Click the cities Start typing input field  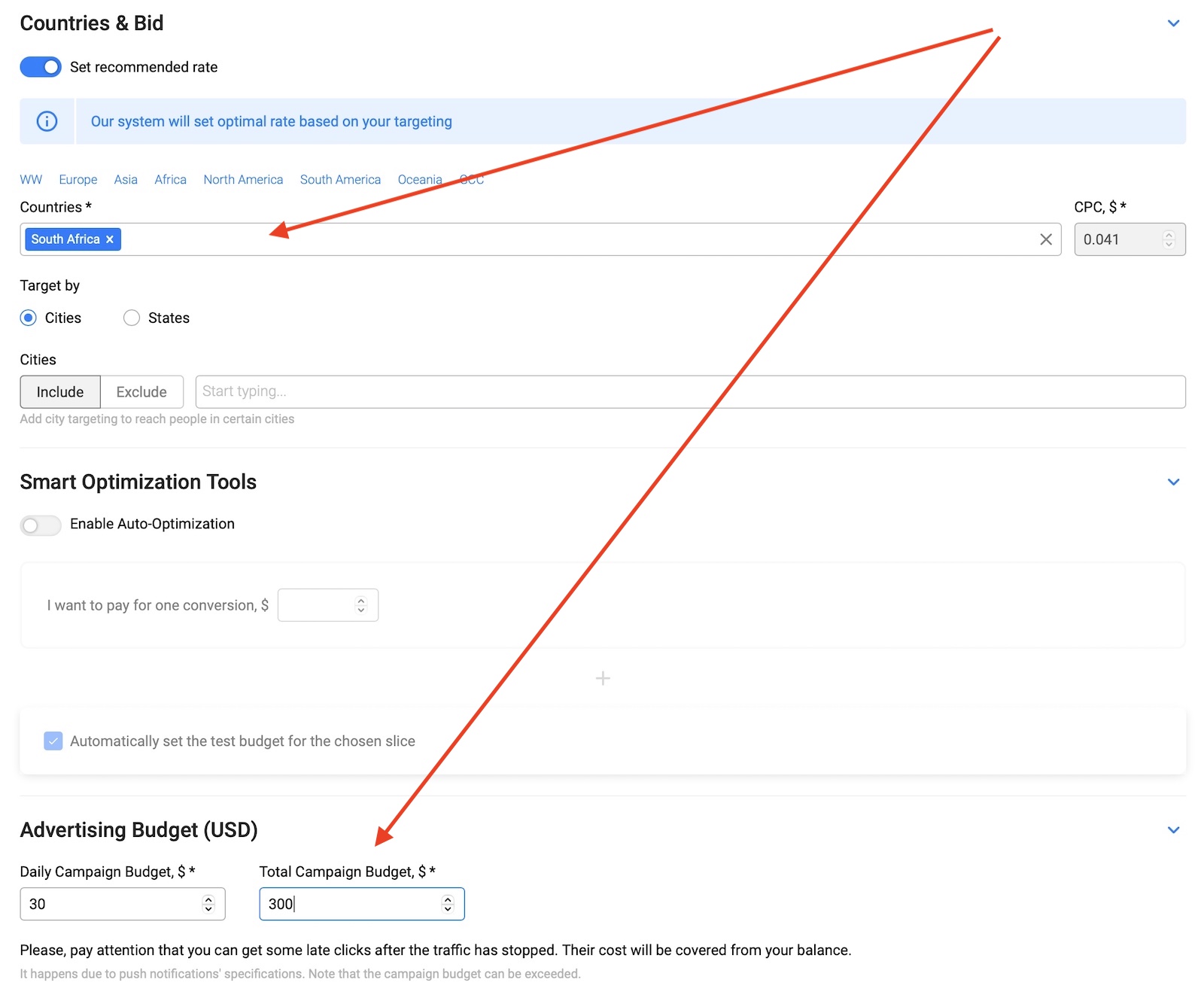(689, 392)
